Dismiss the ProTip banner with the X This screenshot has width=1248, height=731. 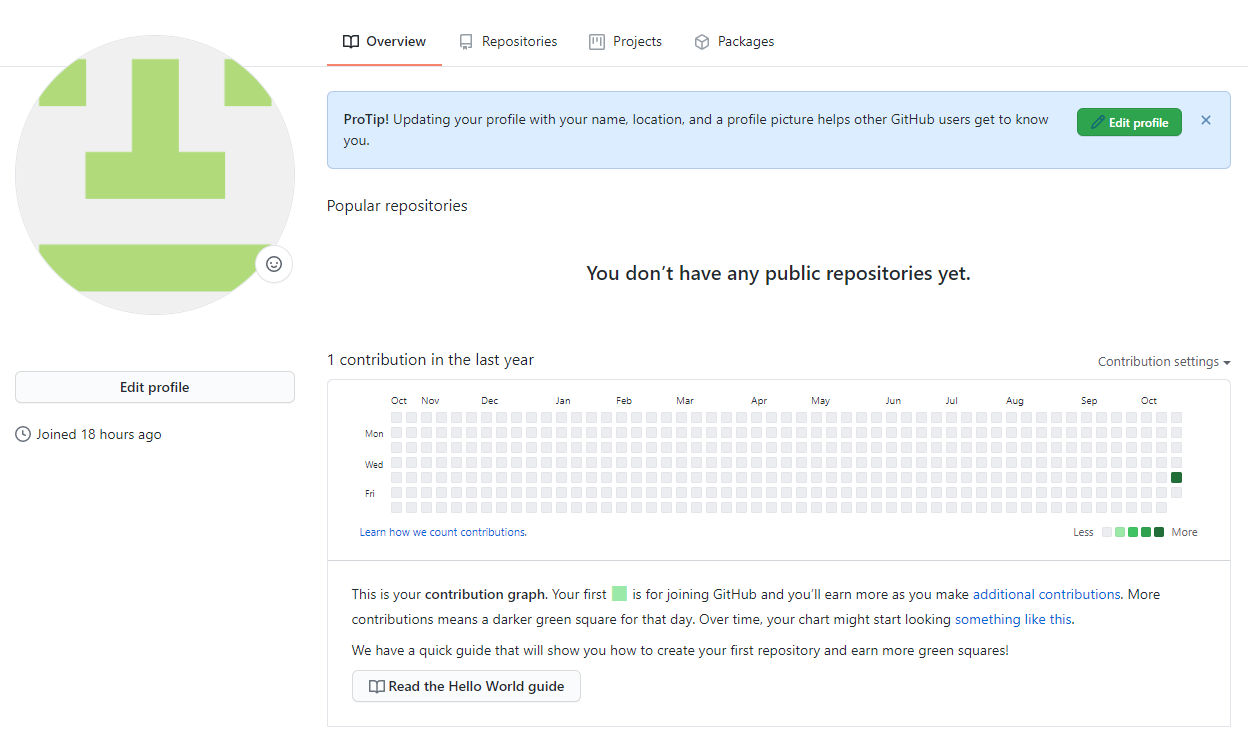[1206, 120]
